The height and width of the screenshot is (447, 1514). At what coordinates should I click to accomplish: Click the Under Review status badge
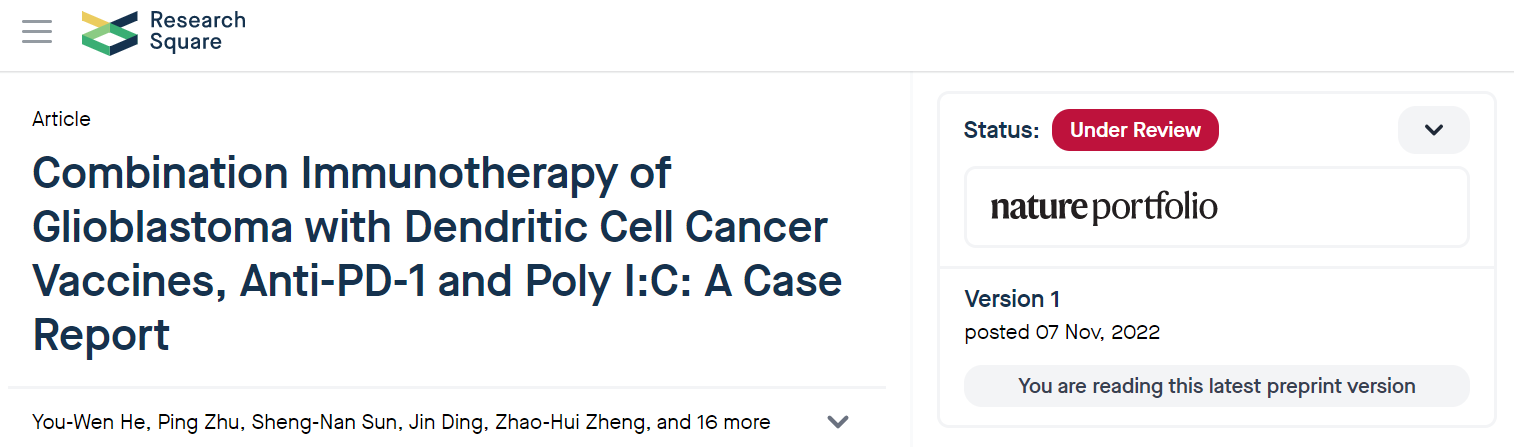[1135, 130]
